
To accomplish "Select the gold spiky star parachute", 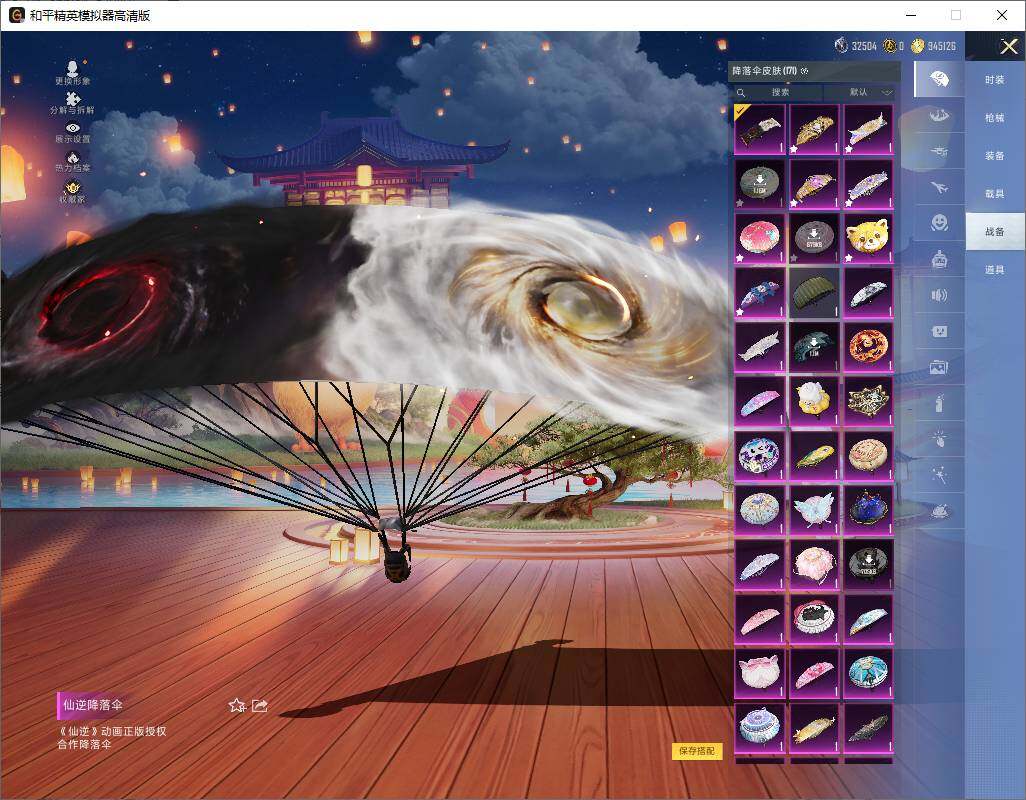I will [868, 401].
